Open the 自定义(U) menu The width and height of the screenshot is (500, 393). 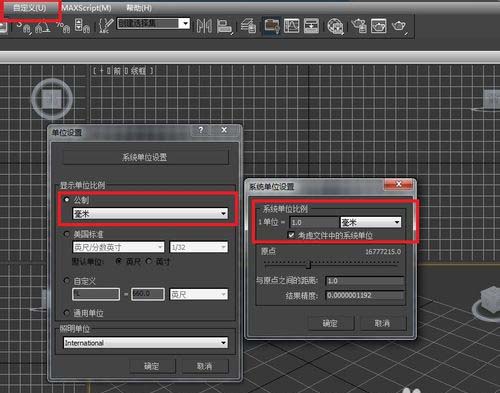click(30, 8)
